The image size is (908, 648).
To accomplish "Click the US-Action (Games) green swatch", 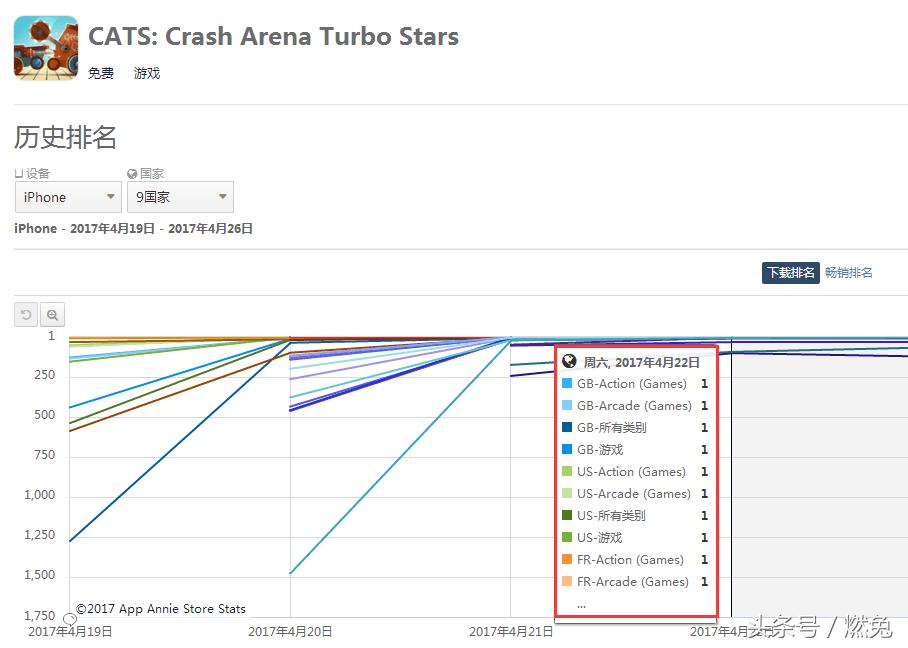I will click(x=567, y=472).
